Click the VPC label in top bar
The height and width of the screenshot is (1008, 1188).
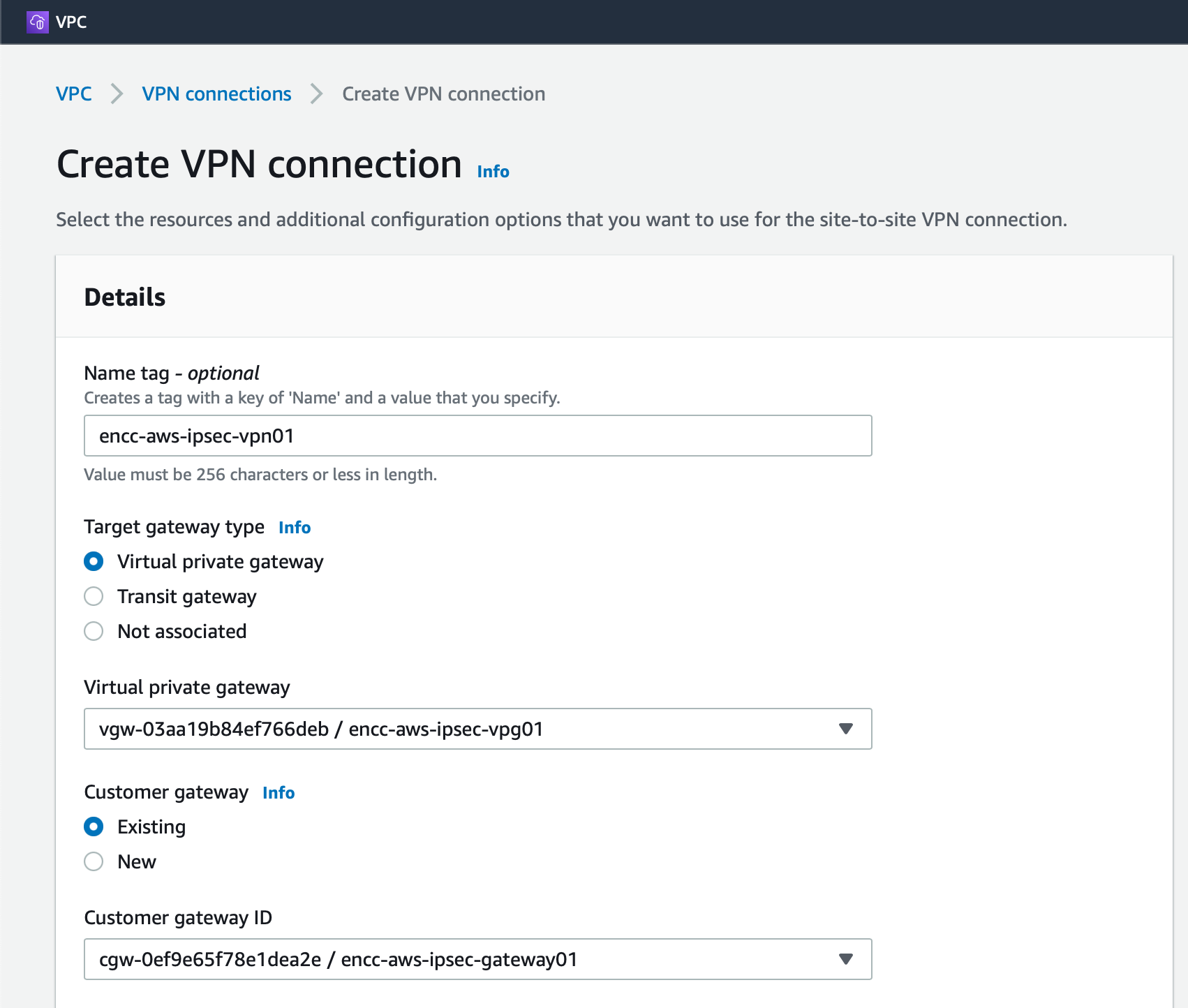coord(71,22)
